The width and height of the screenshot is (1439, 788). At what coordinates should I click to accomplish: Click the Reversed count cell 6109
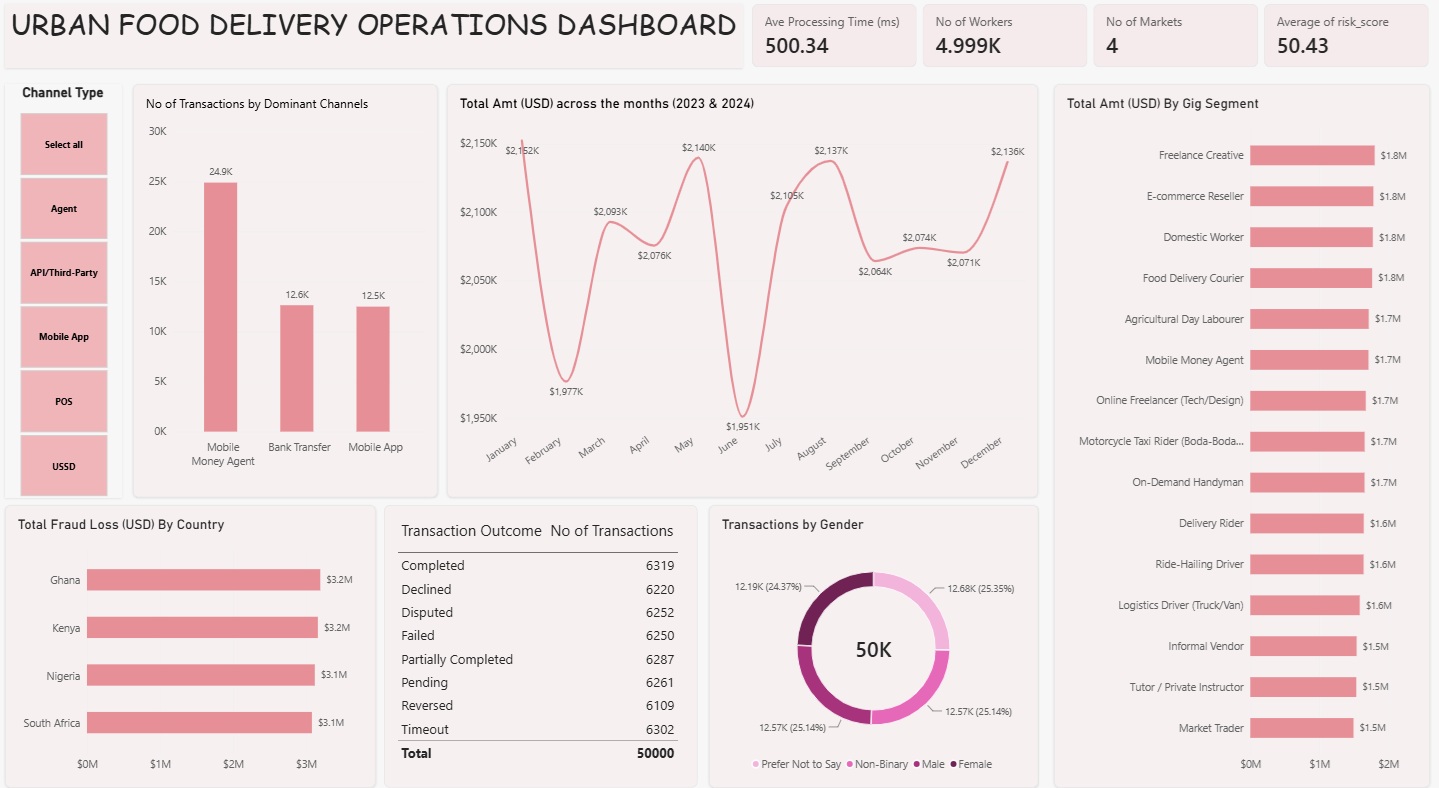click(x=660, y=705)
